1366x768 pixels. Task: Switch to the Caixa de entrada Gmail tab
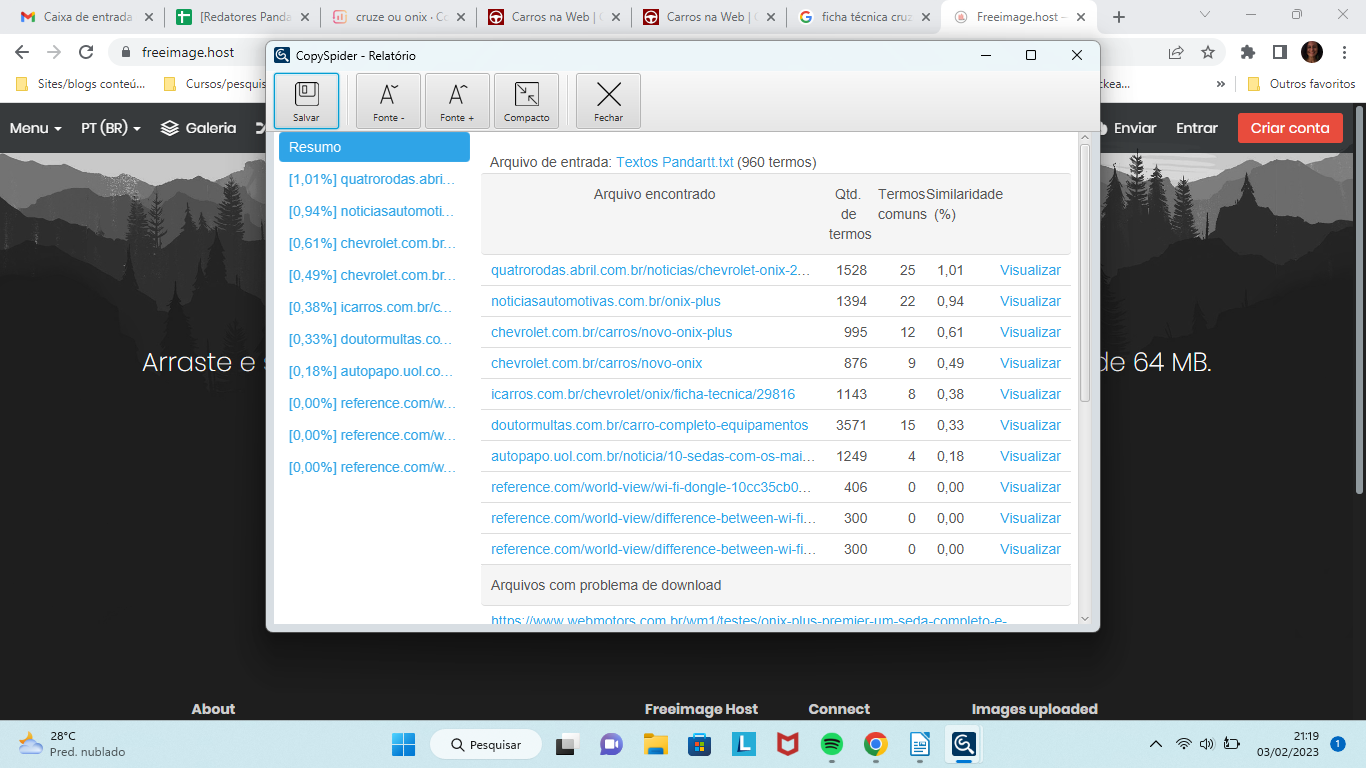[88, 17]
